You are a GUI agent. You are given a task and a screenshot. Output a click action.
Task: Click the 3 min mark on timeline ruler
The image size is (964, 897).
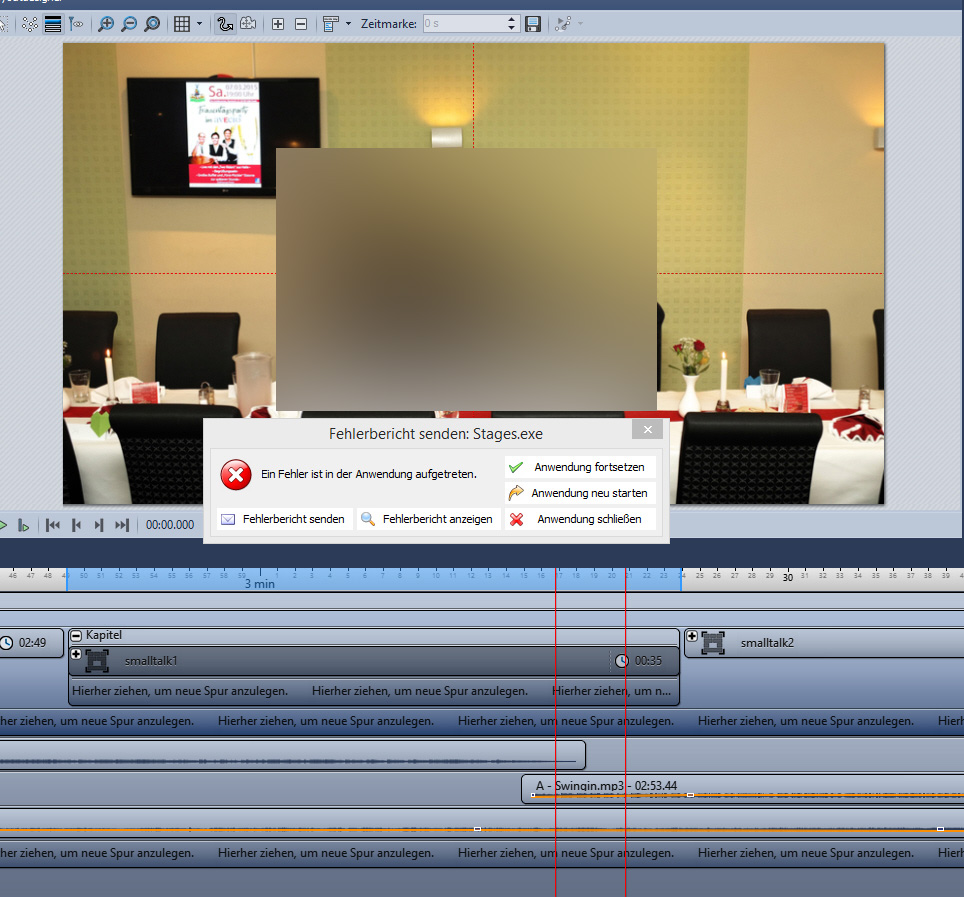point(260,583)
